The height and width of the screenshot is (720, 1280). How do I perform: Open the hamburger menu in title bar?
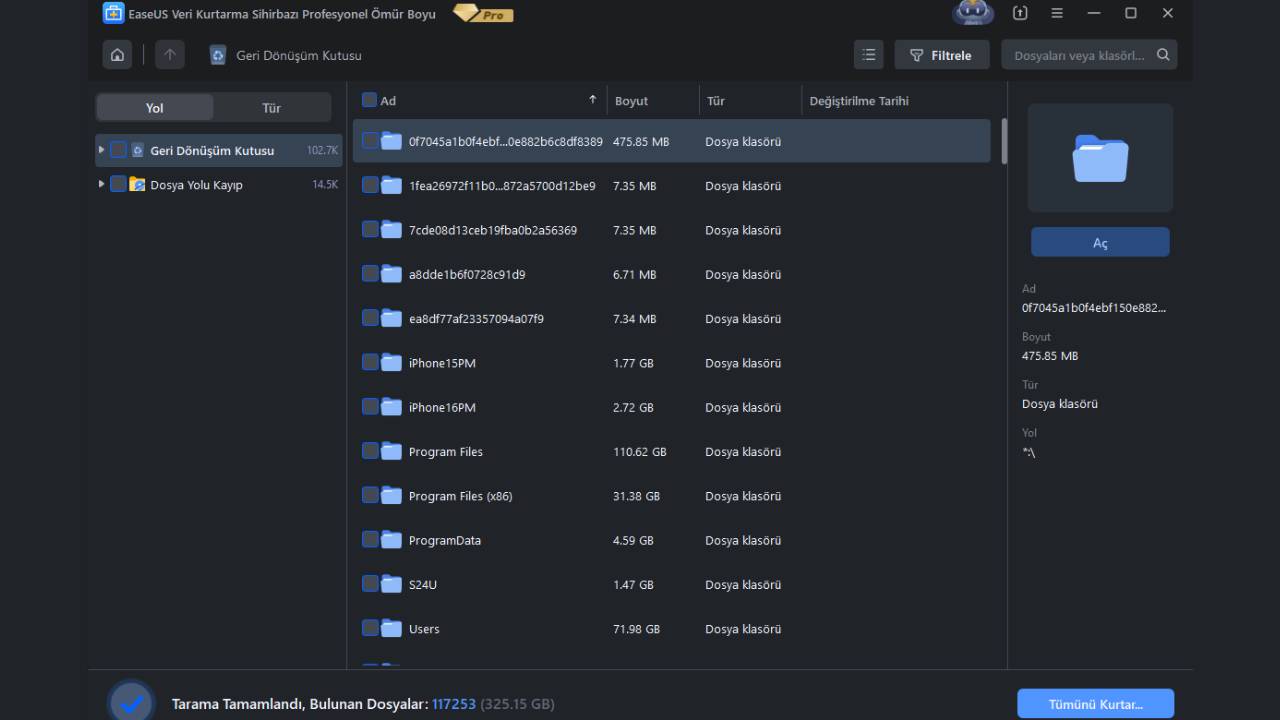(x=1057, y=13)
